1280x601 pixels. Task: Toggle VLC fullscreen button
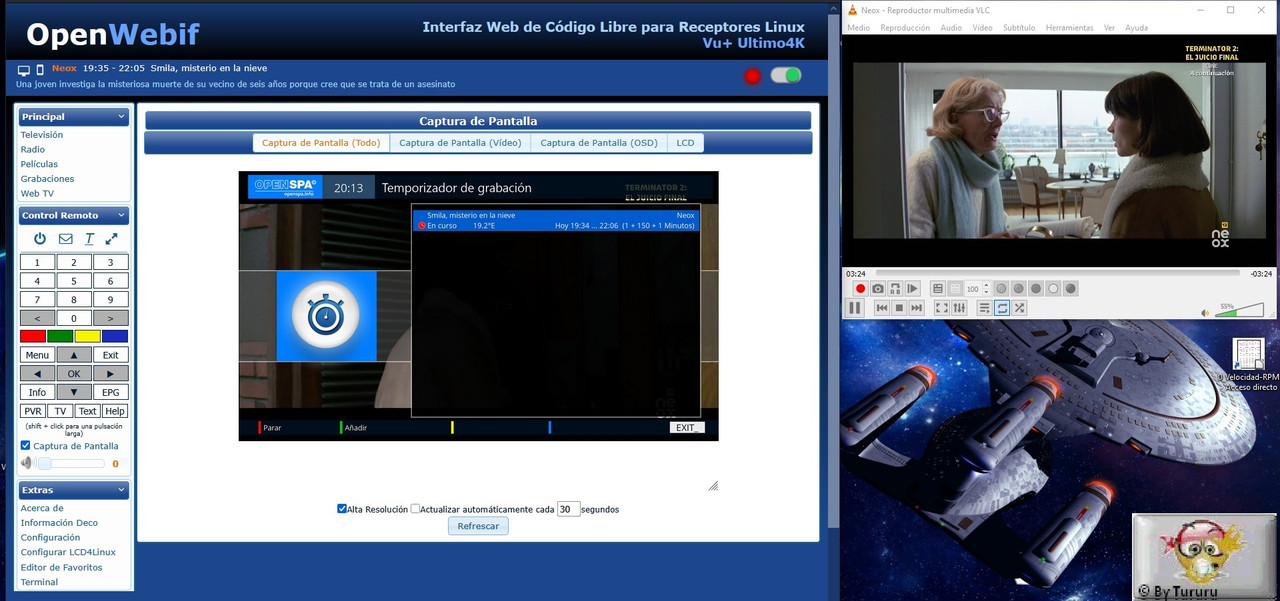click(x=942, y=308)
